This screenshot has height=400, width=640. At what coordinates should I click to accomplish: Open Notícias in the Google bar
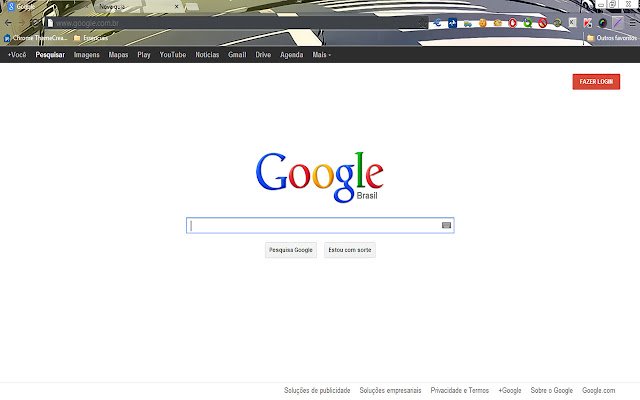[207, 54]
